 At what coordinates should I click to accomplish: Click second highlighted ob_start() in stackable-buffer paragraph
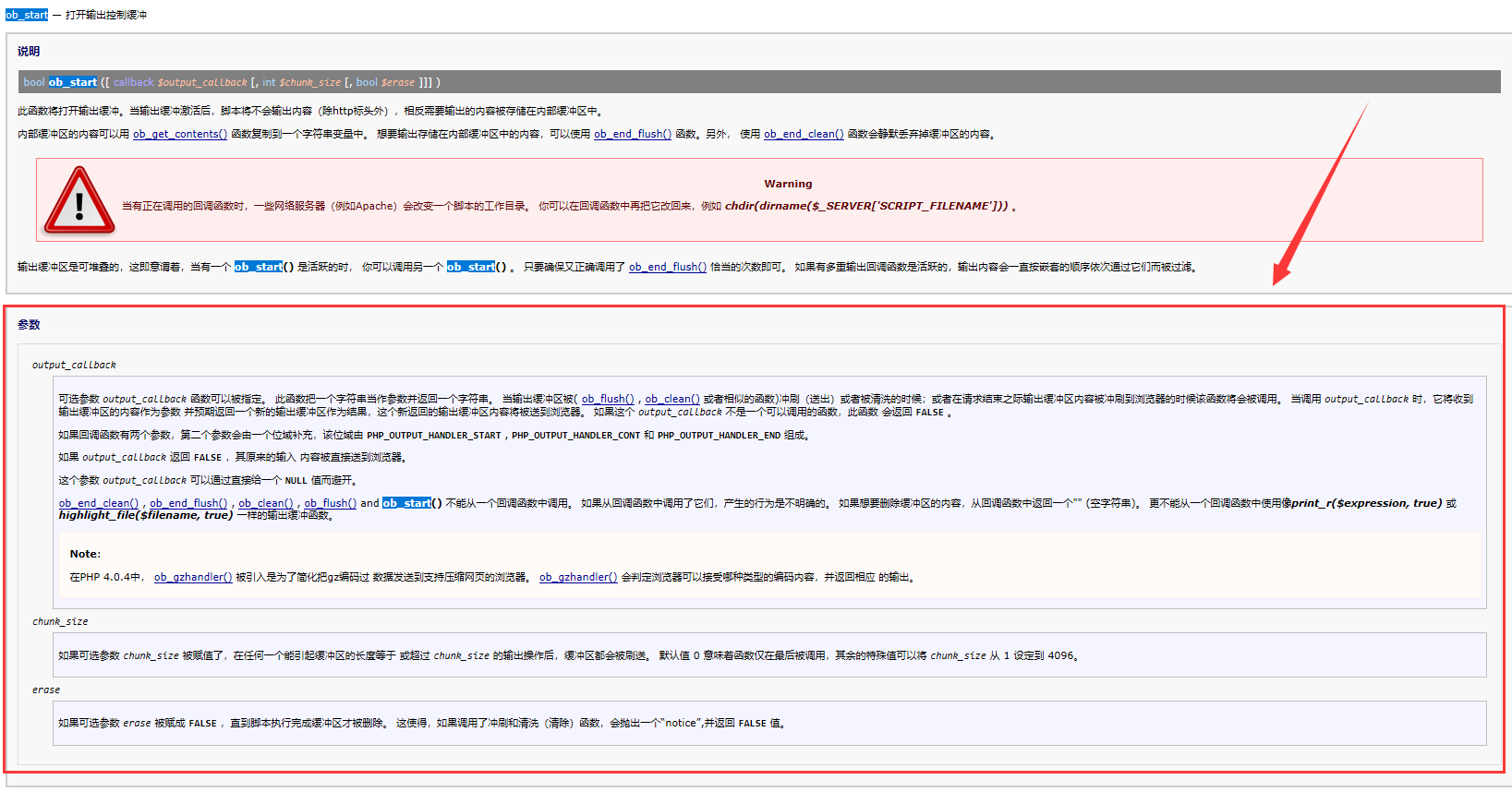[x=471, y=267]
